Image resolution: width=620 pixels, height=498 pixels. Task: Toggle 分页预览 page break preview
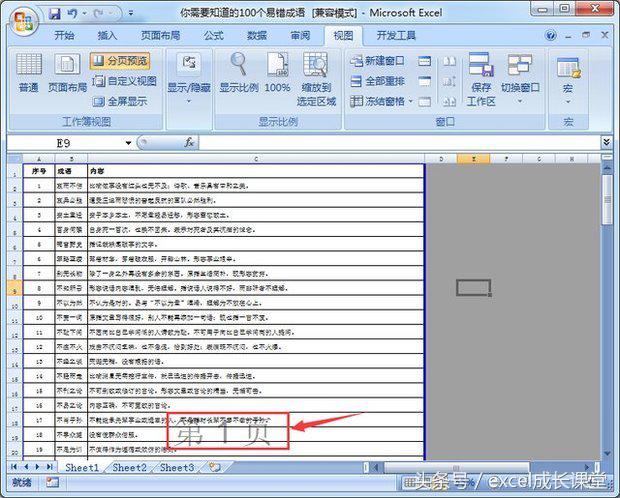[120, 61]
